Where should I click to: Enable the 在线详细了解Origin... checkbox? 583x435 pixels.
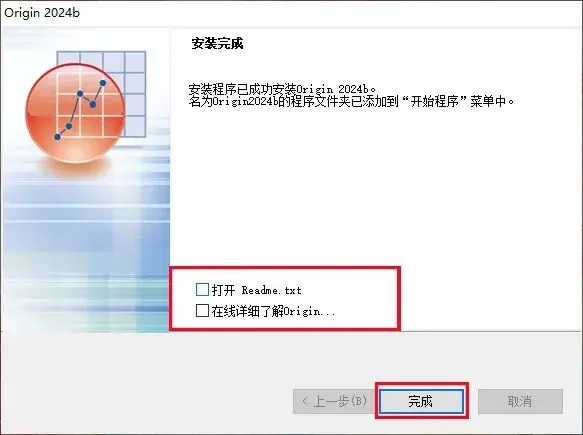pos(202,311)
